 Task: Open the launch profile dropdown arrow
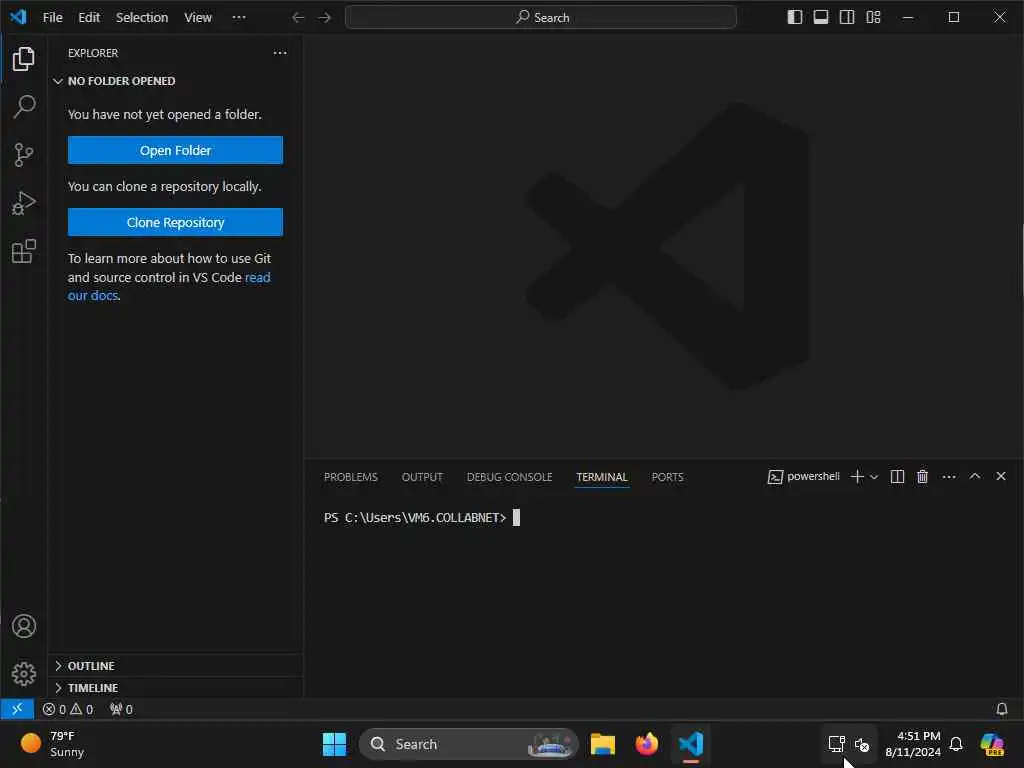(x=874, y=477)
